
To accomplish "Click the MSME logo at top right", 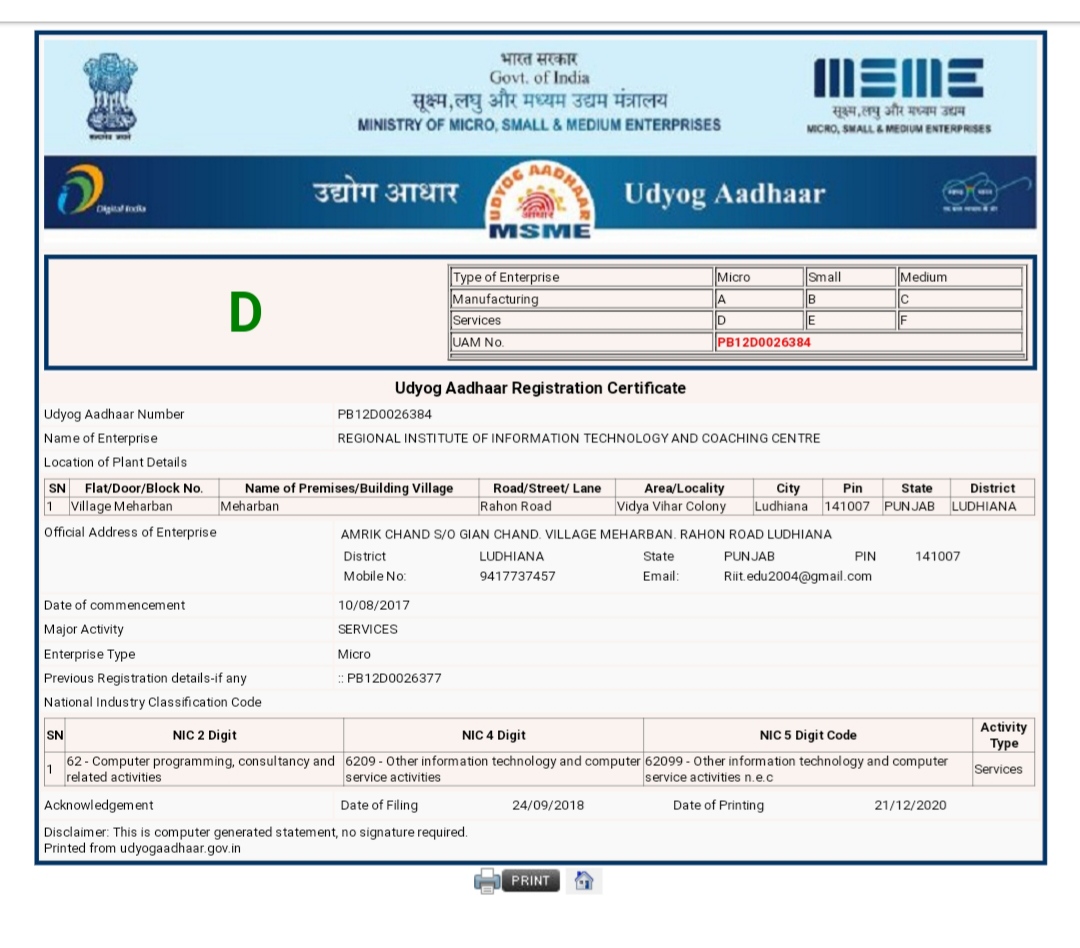I will tap(899, 95).
